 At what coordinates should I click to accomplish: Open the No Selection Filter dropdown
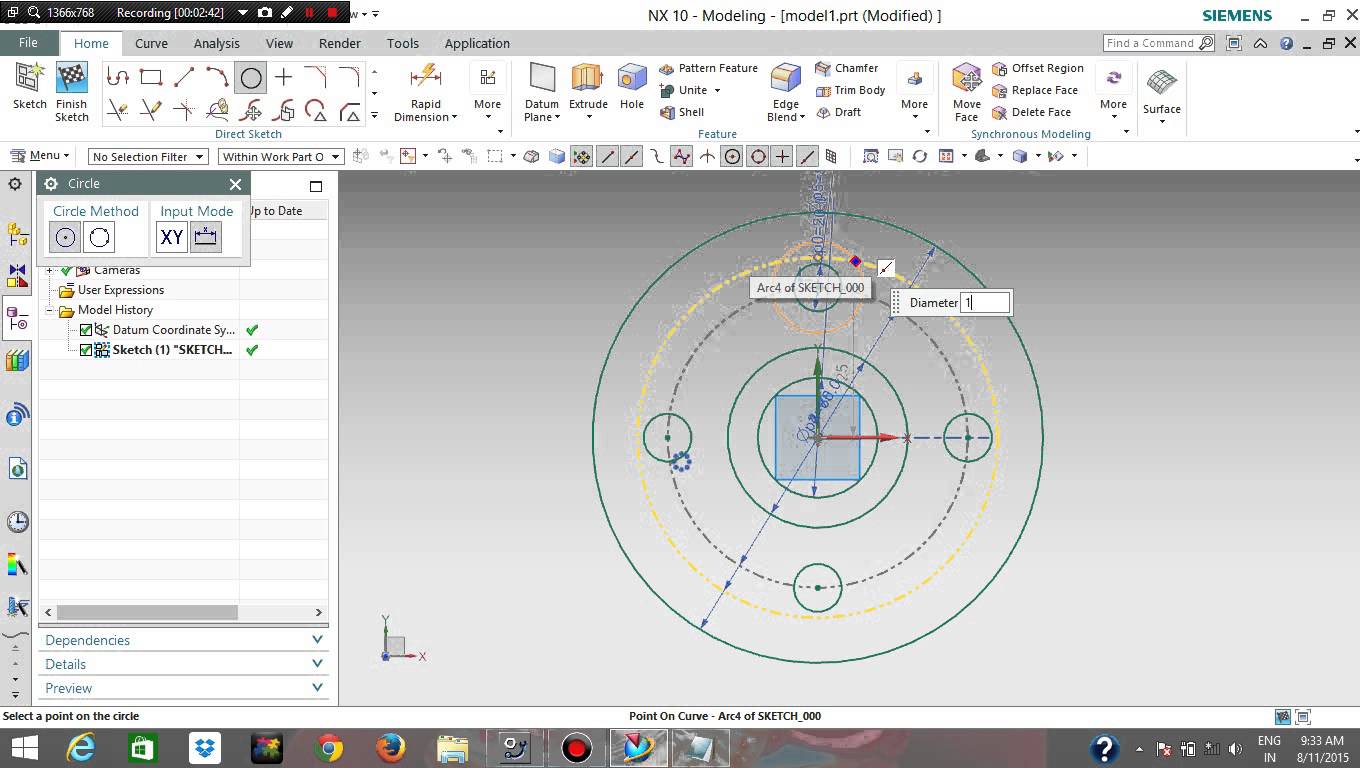tap(147, 156)
